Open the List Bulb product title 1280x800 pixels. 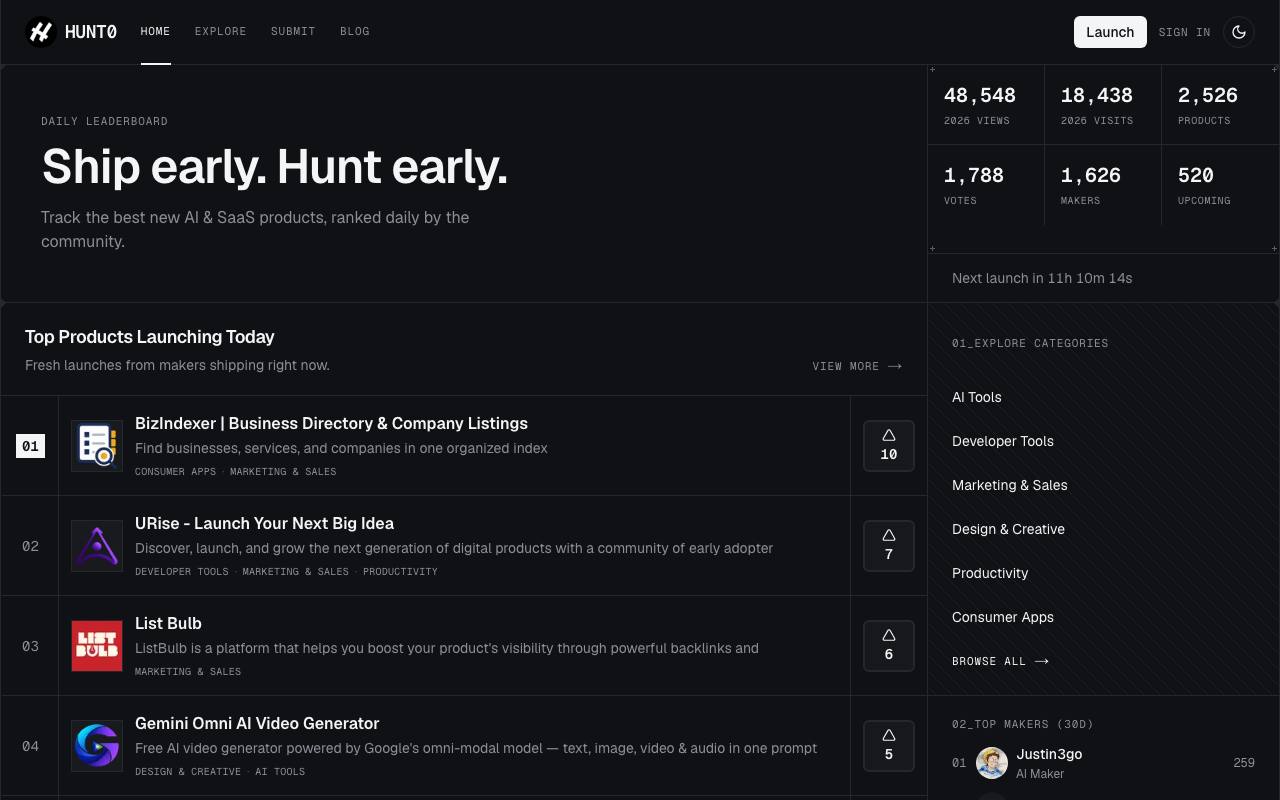point(168,623)
